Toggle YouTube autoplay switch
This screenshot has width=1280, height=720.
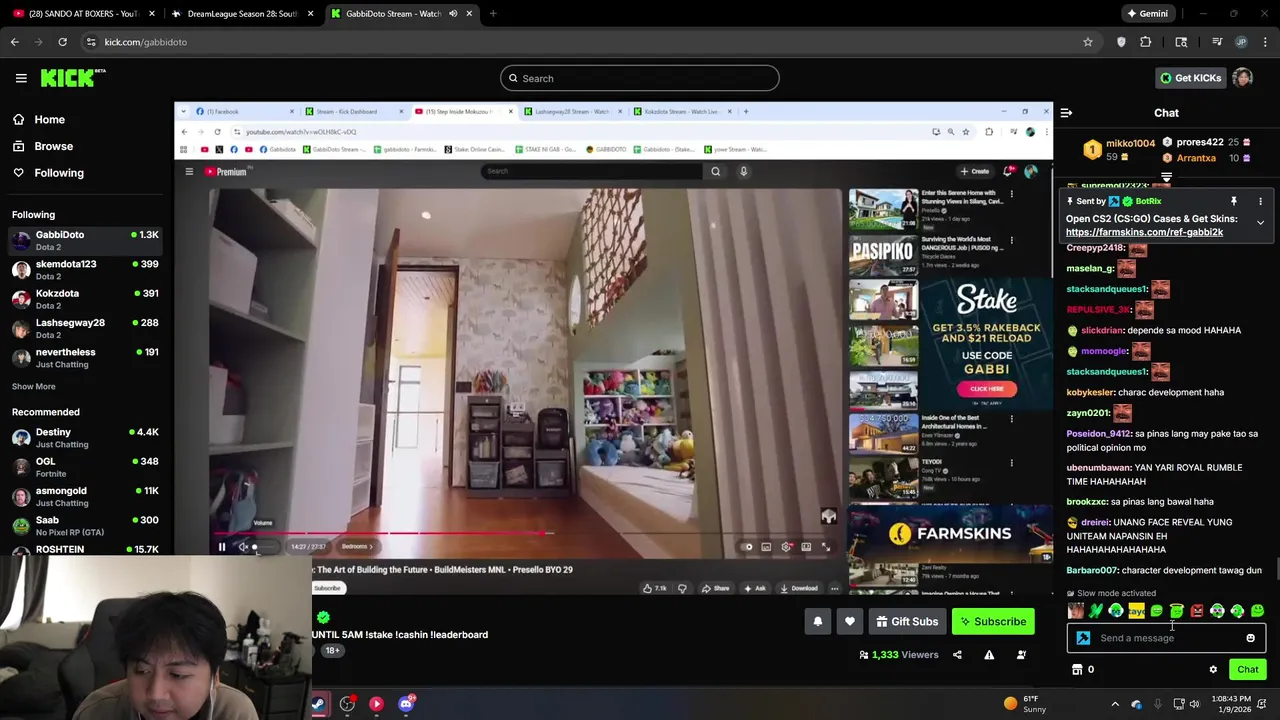pyautogui.click(x=747, y=547)
